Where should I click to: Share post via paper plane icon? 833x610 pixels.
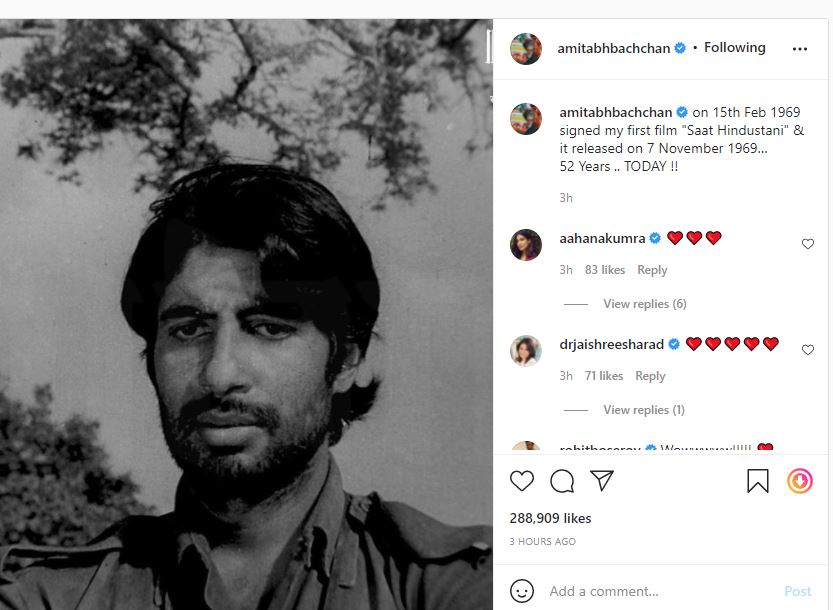coord(601,481)
